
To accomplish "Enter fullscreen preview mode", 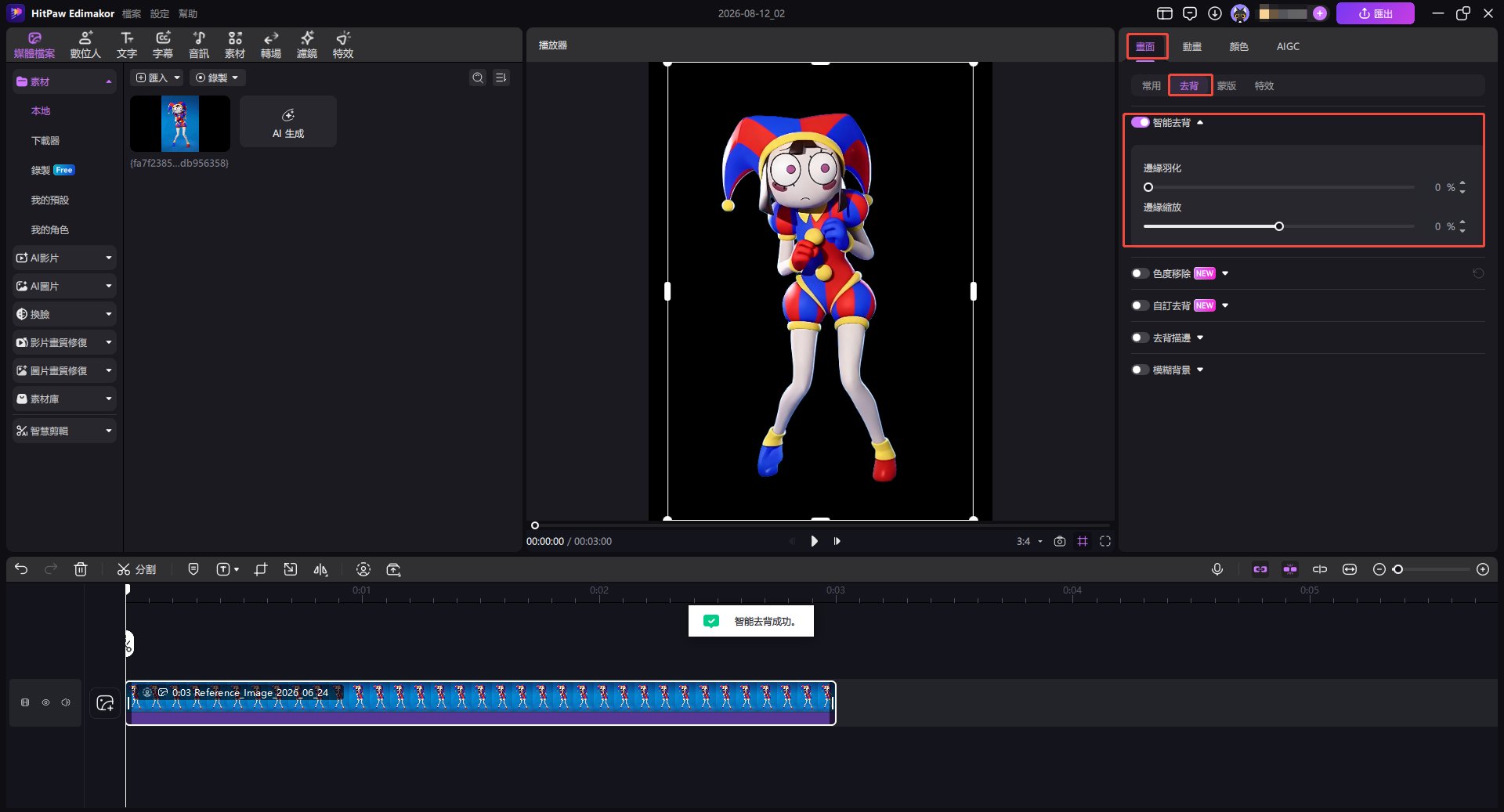I will coord(1105,541).
